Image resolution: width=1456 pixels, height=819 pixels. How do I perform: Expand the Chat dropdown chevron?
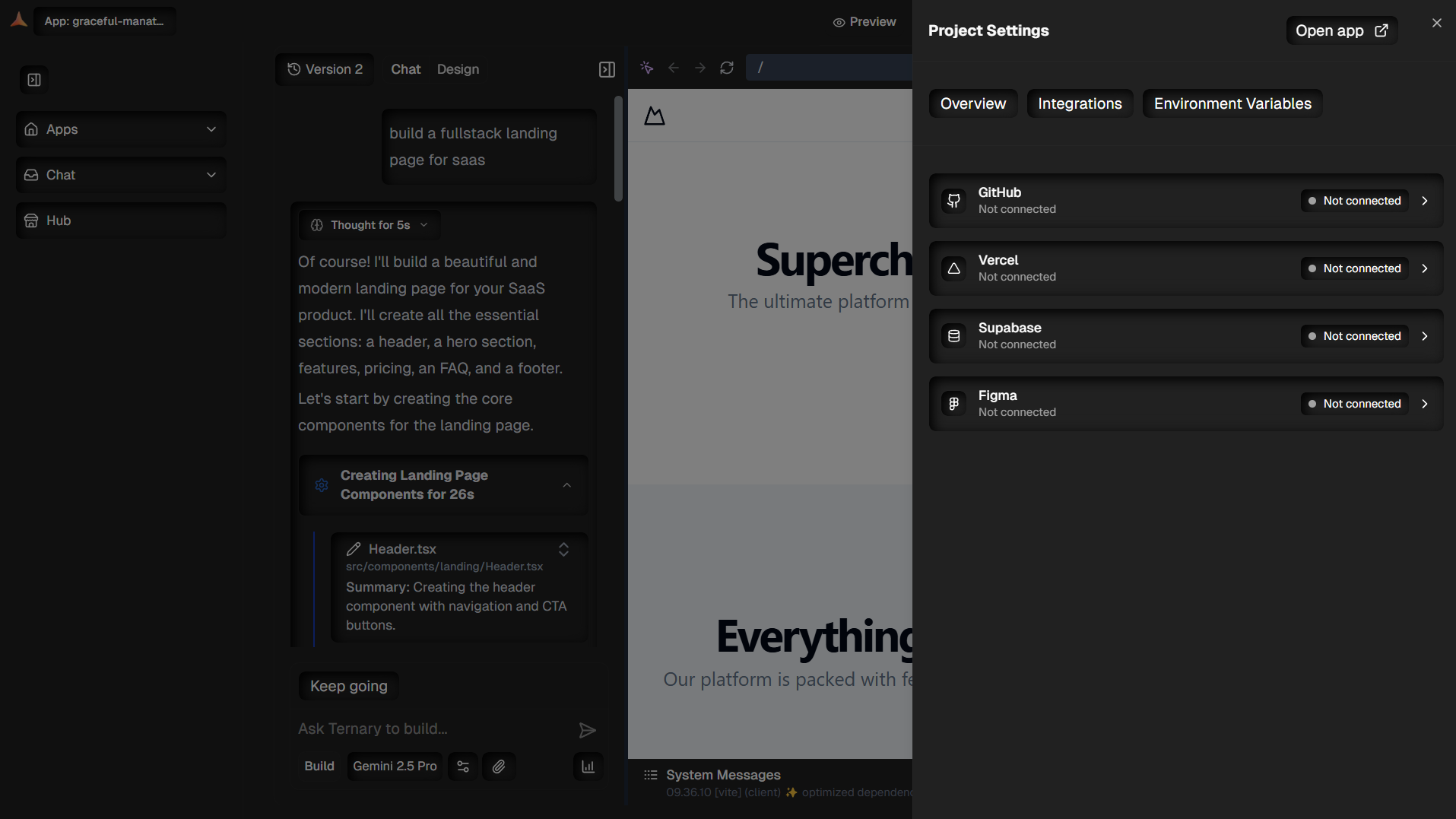(x=211, y=175)
